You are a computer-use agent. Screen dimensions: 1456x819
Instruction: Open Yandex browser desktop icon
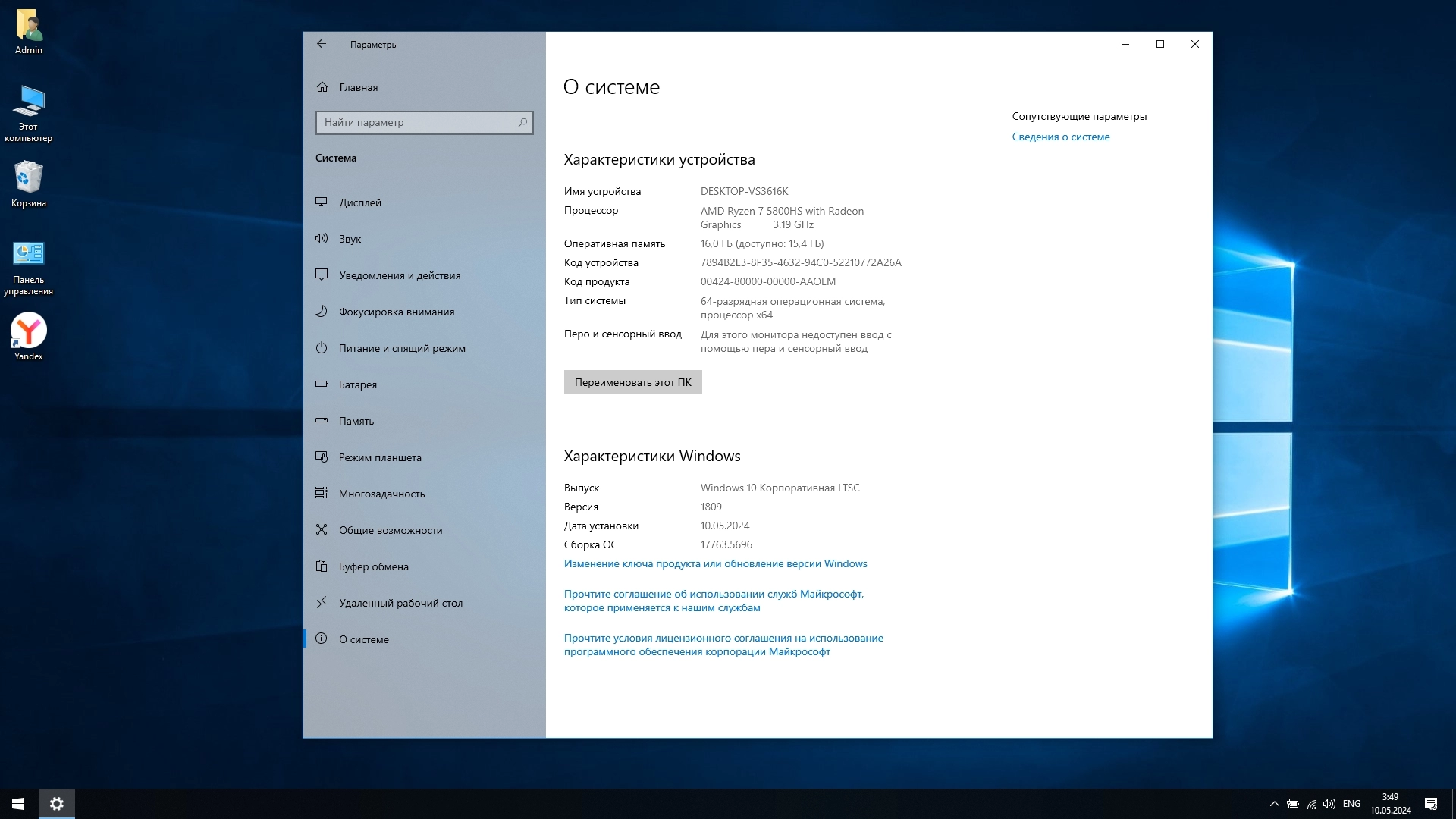(29, 331)
